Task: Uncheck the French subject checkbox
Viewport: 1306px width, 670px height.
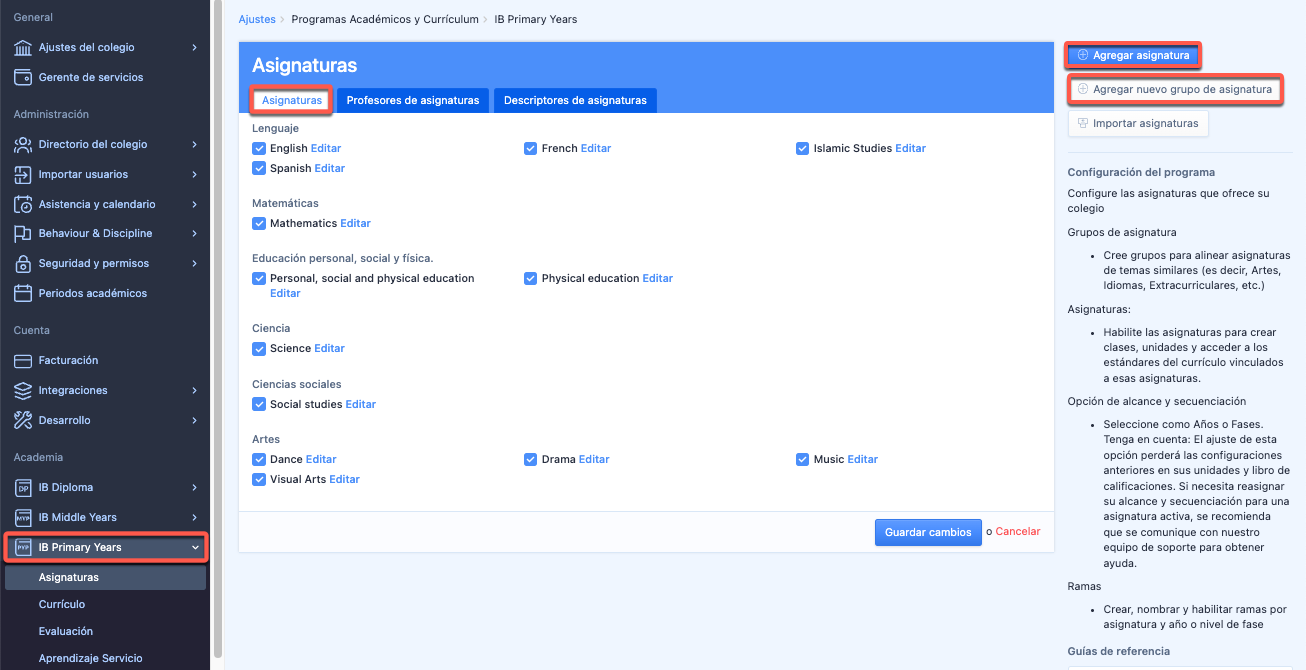Action: pyautogui.click(x=531, y=148)
